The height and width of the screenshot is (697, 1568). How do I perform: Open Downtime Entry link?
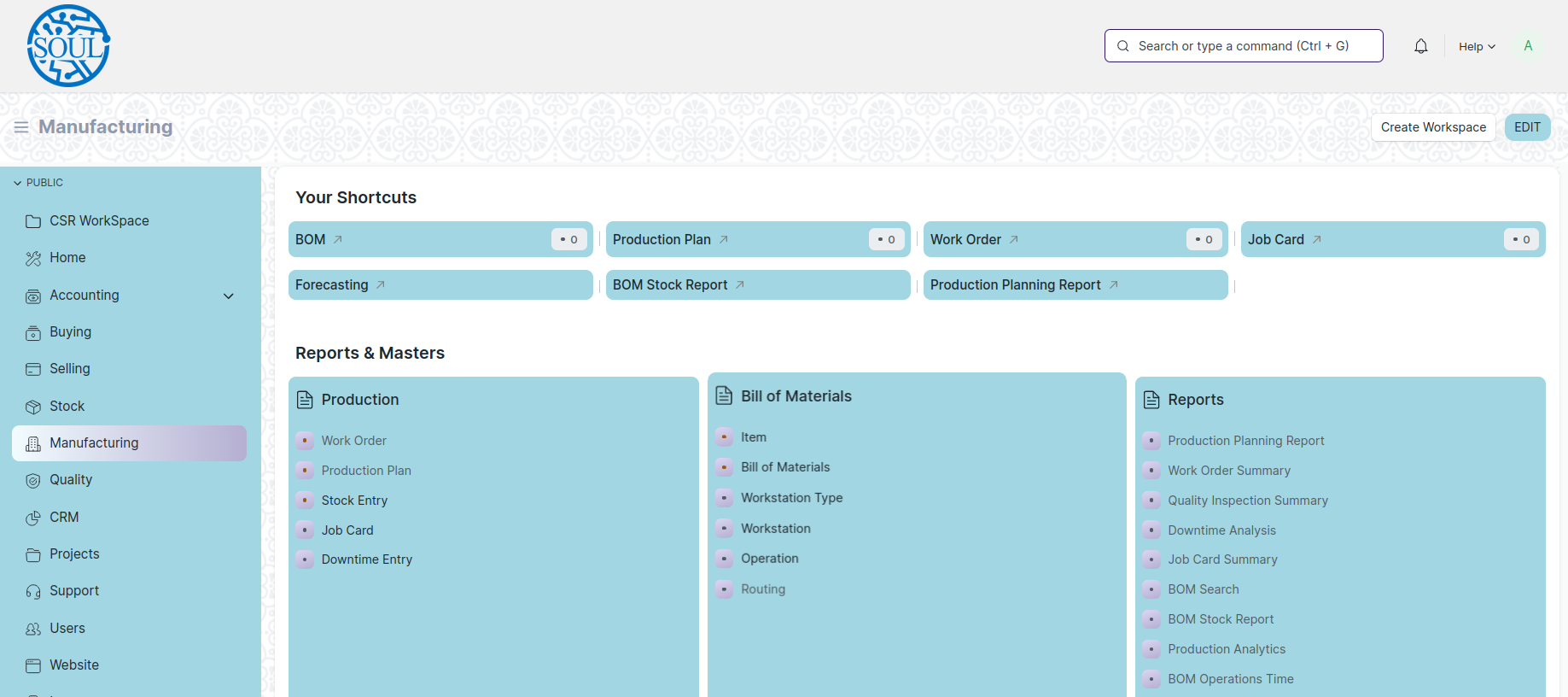tap(367, 559)
